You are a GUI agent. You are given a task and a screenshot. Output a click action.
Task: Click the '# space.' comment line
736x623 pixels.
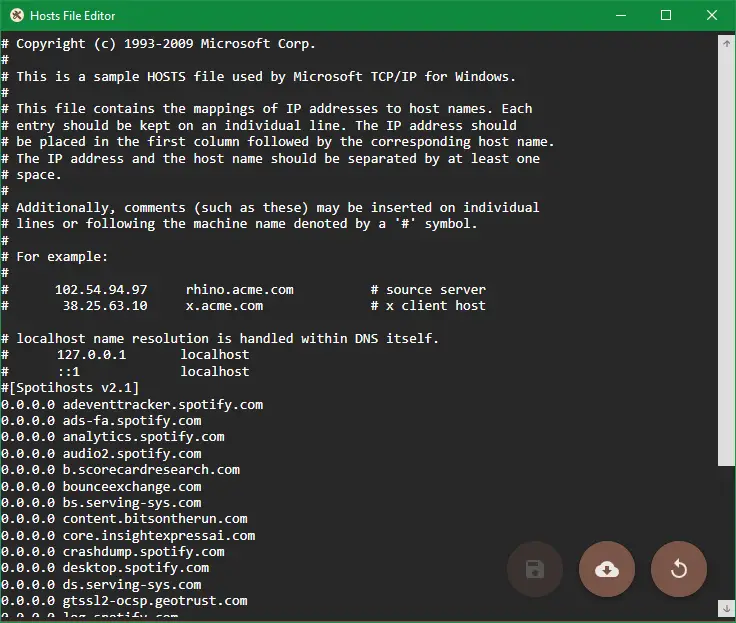[x=31, y=175]
